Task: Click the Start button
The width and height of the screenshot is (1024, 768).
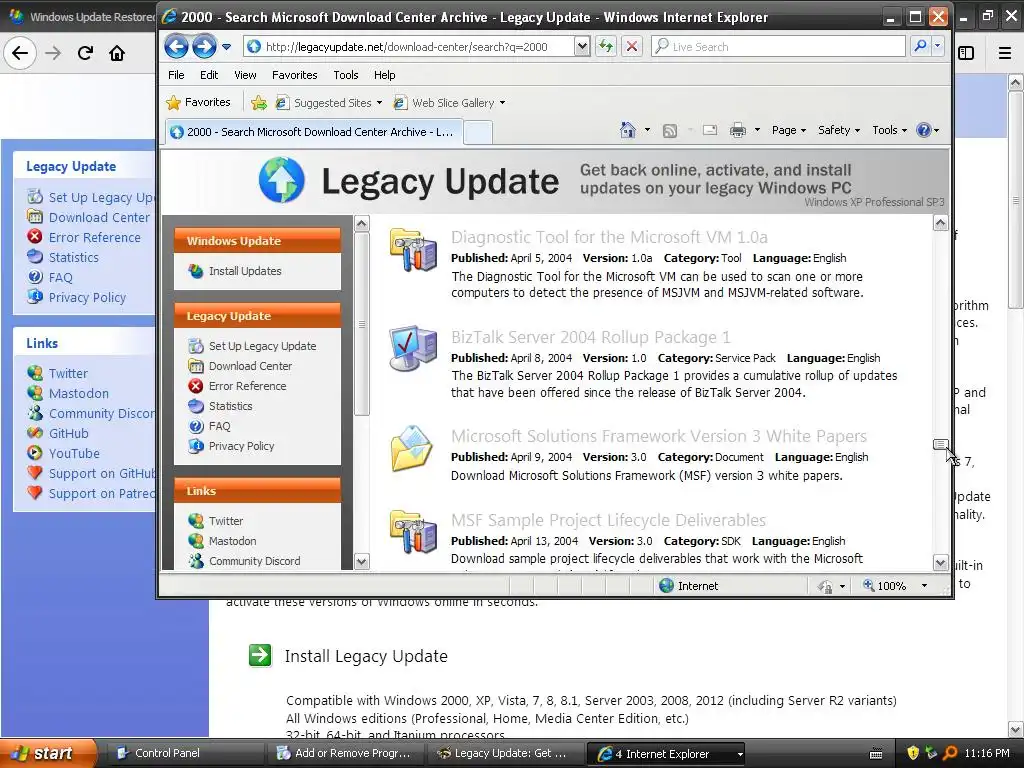Action: coord(48,753)
